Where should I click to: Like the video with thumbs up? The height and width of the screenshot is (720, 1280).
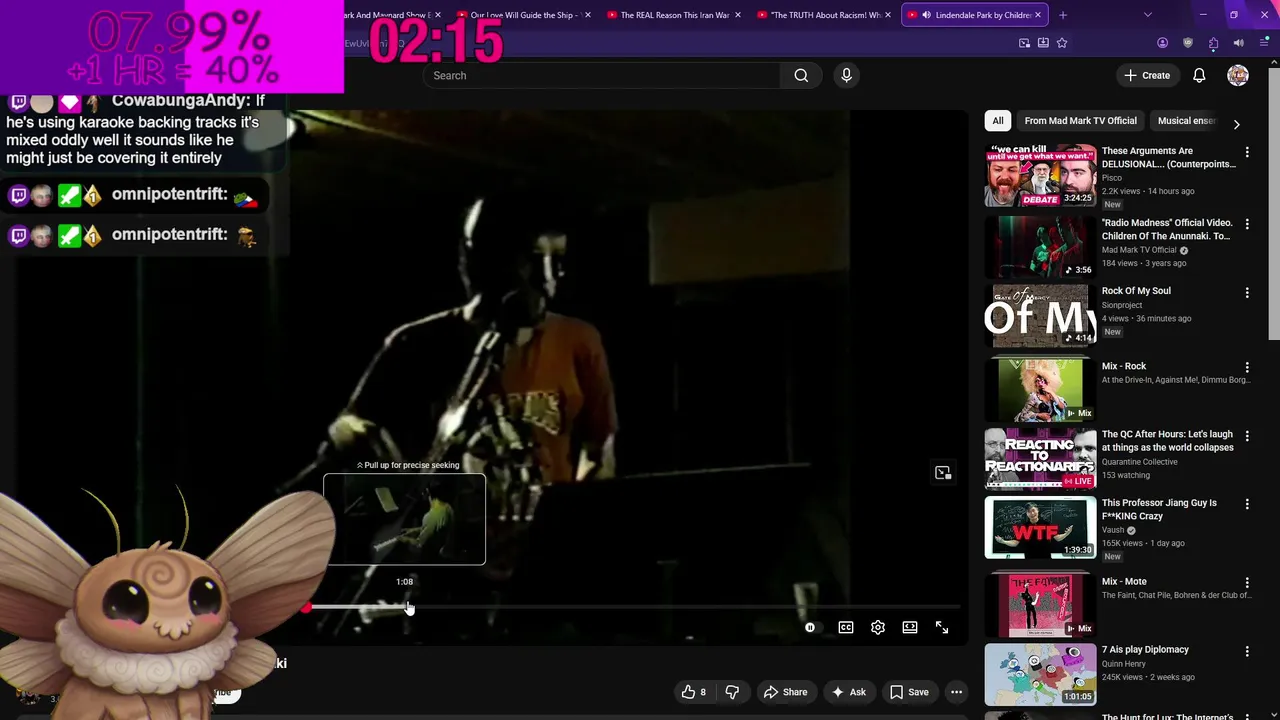[694, 692]
